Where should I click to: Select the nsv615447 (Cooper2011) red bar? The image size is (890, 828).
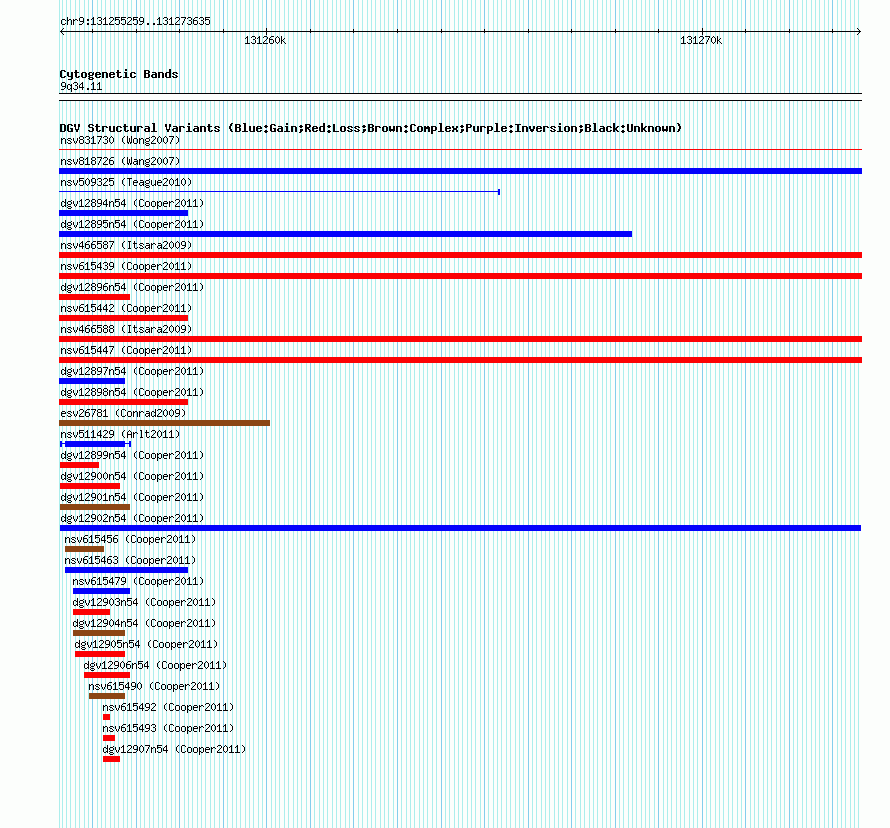click(460, 360)
